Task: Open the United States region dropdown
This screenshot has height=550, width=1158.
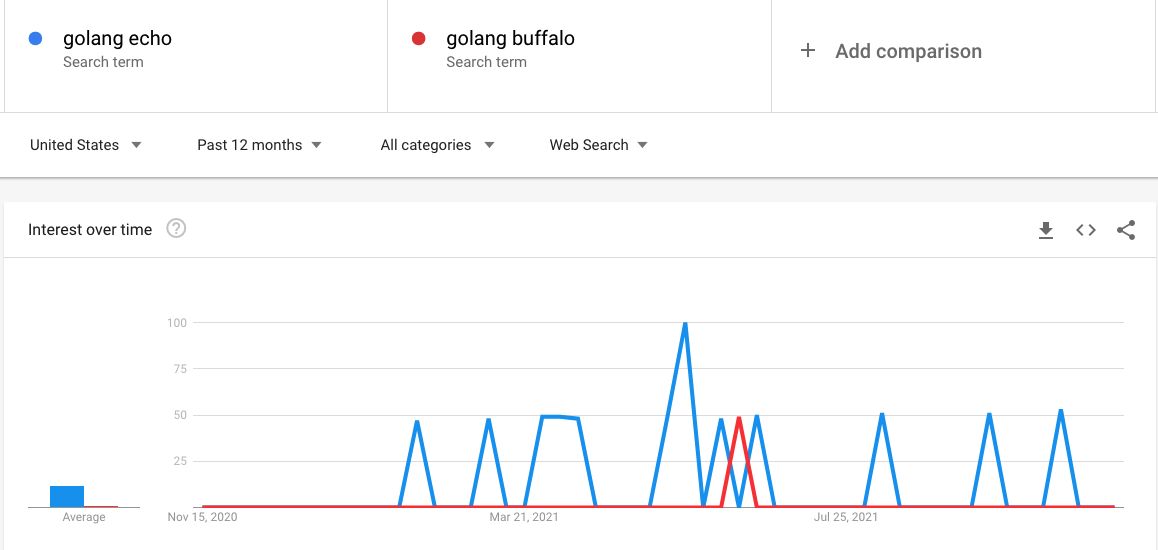Action: (85, 145)
